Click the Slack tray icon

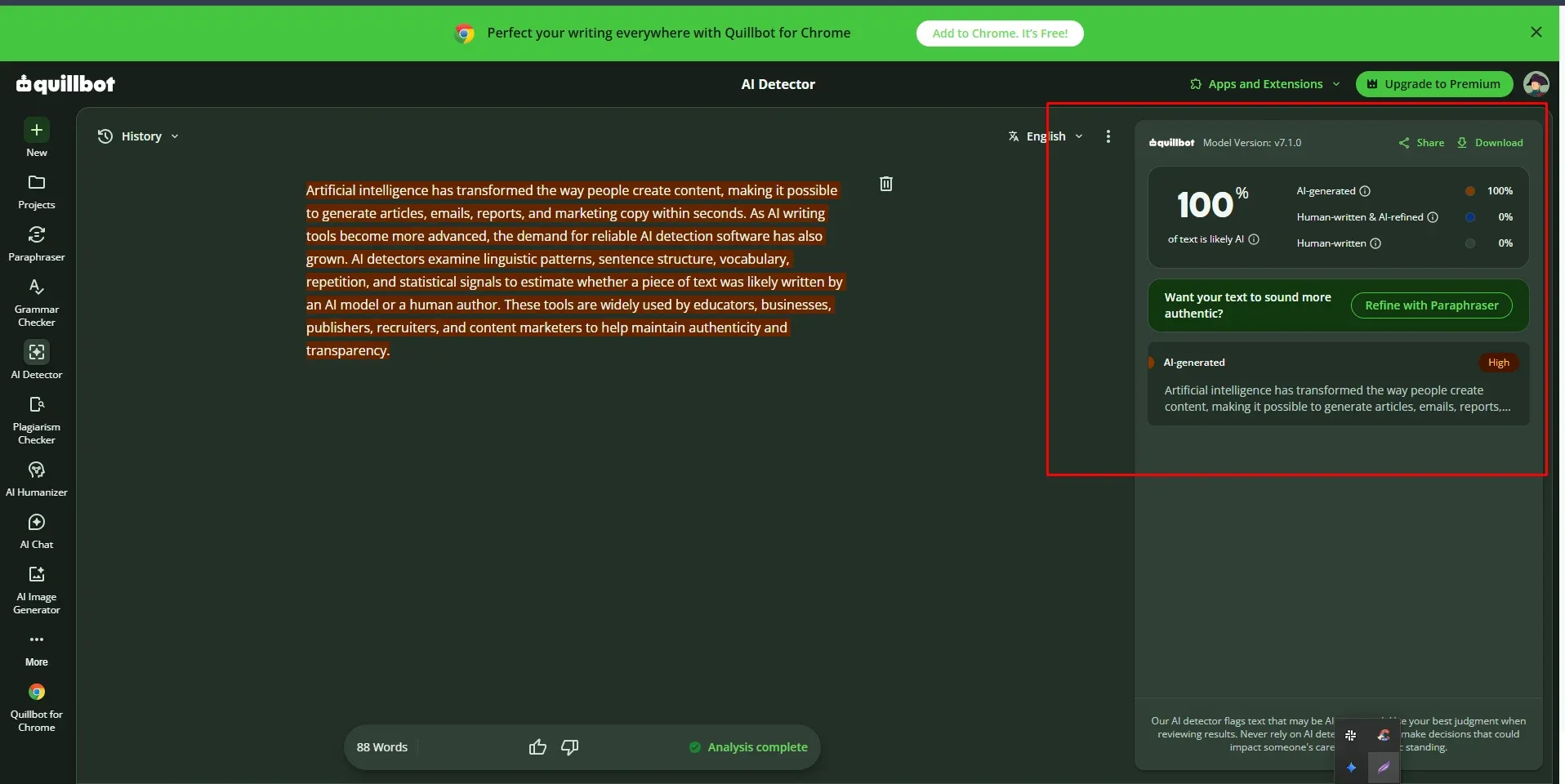pyautogui.click(x=1351, y=735)
